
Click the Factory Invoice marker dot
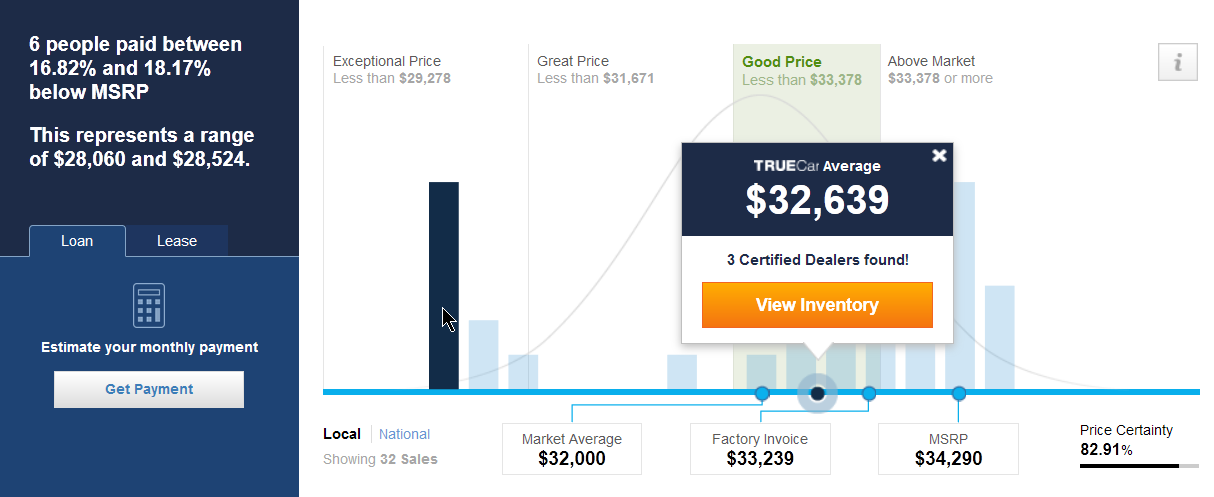point(869,393)
